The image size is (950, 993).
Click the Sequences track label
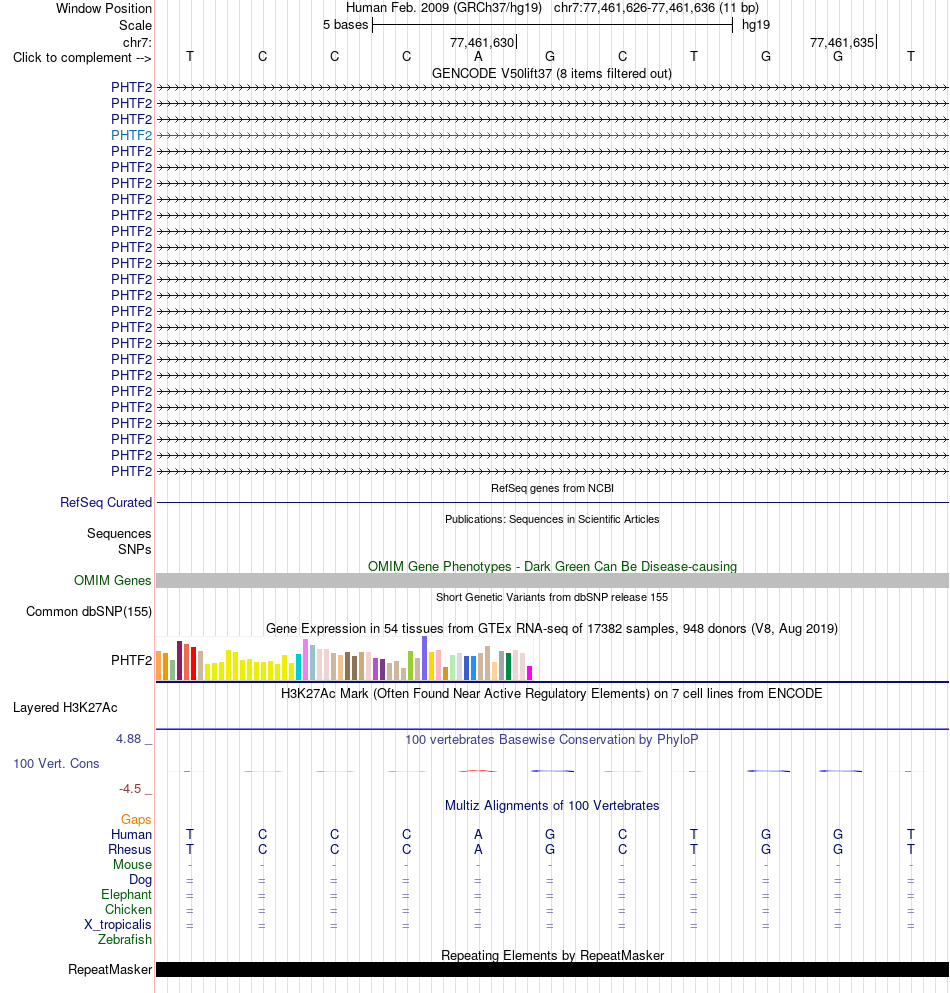point(119,533)
